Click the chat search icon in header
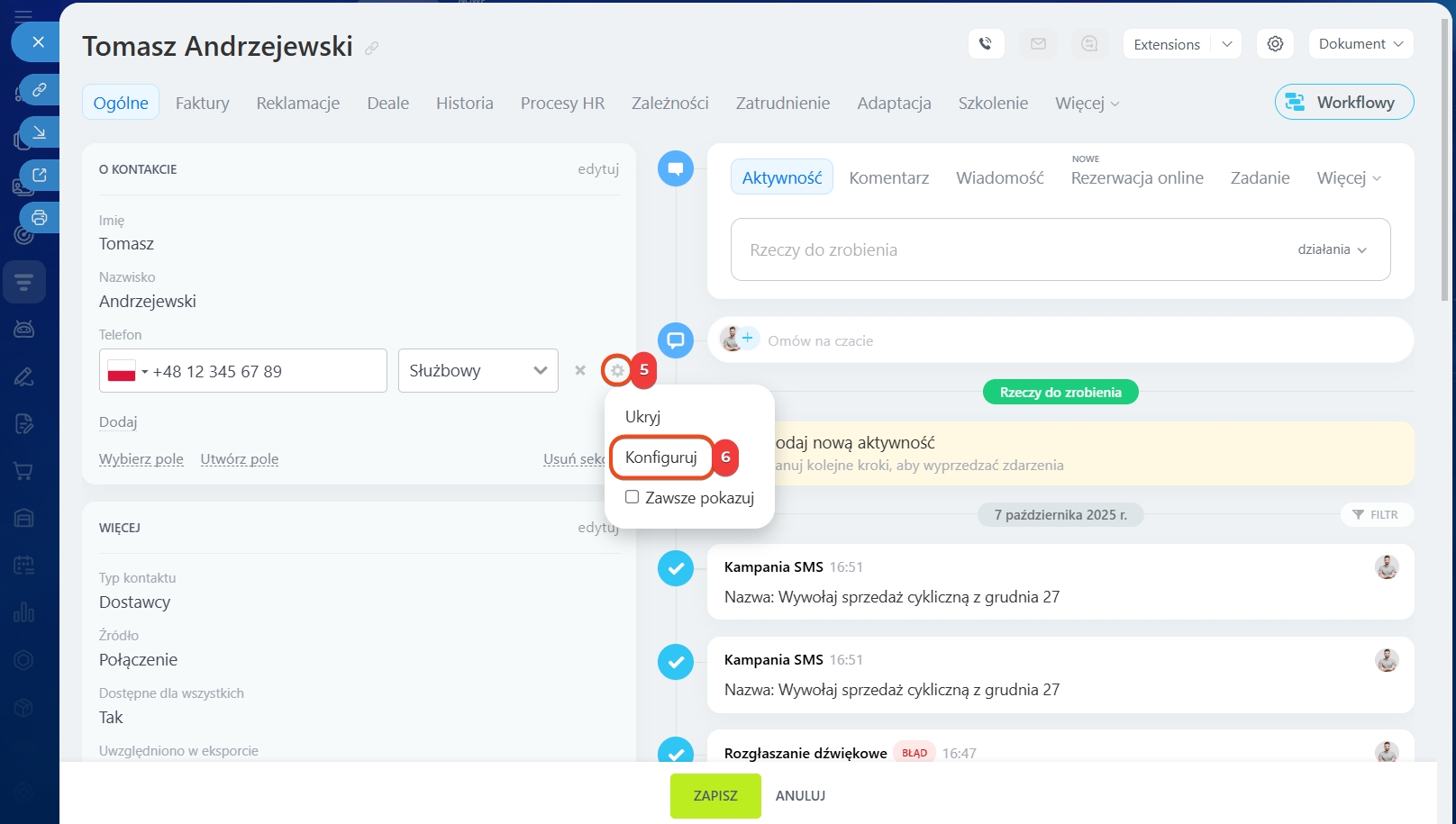The height and width of the screenshot is (824, 1456). coord(1089,44)
